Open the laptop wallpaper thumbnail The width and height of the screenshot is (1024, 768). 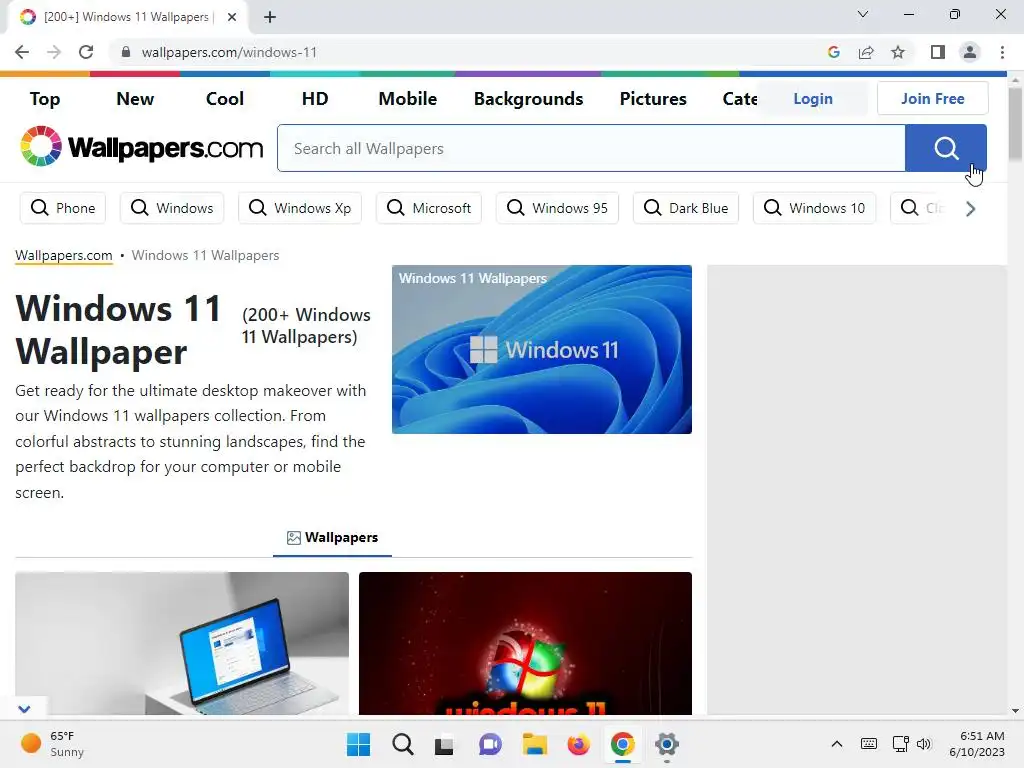click(182, 643)
